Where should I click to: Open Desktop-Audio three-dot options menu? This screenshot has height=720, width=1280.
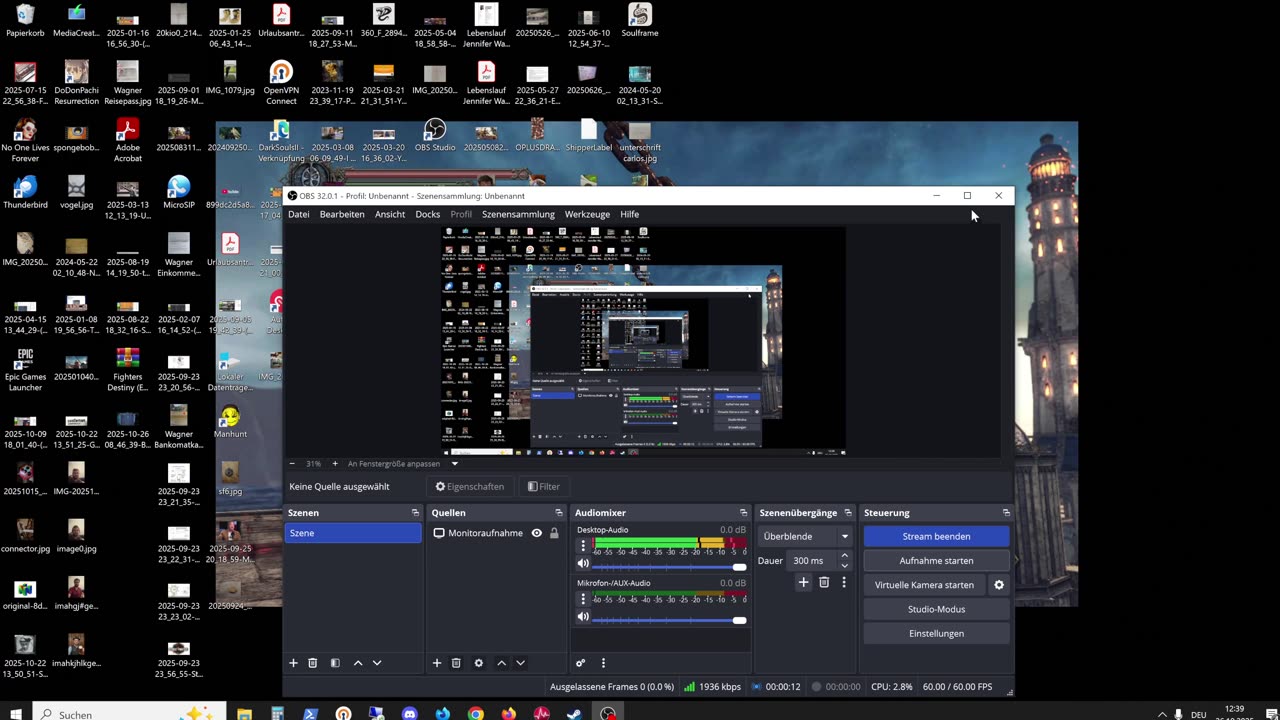583,546
